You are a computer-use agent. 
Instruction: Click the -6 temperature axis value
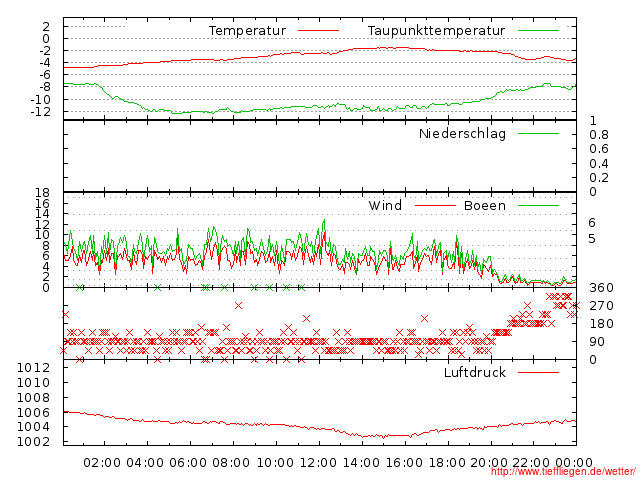(x=45, y=75)
